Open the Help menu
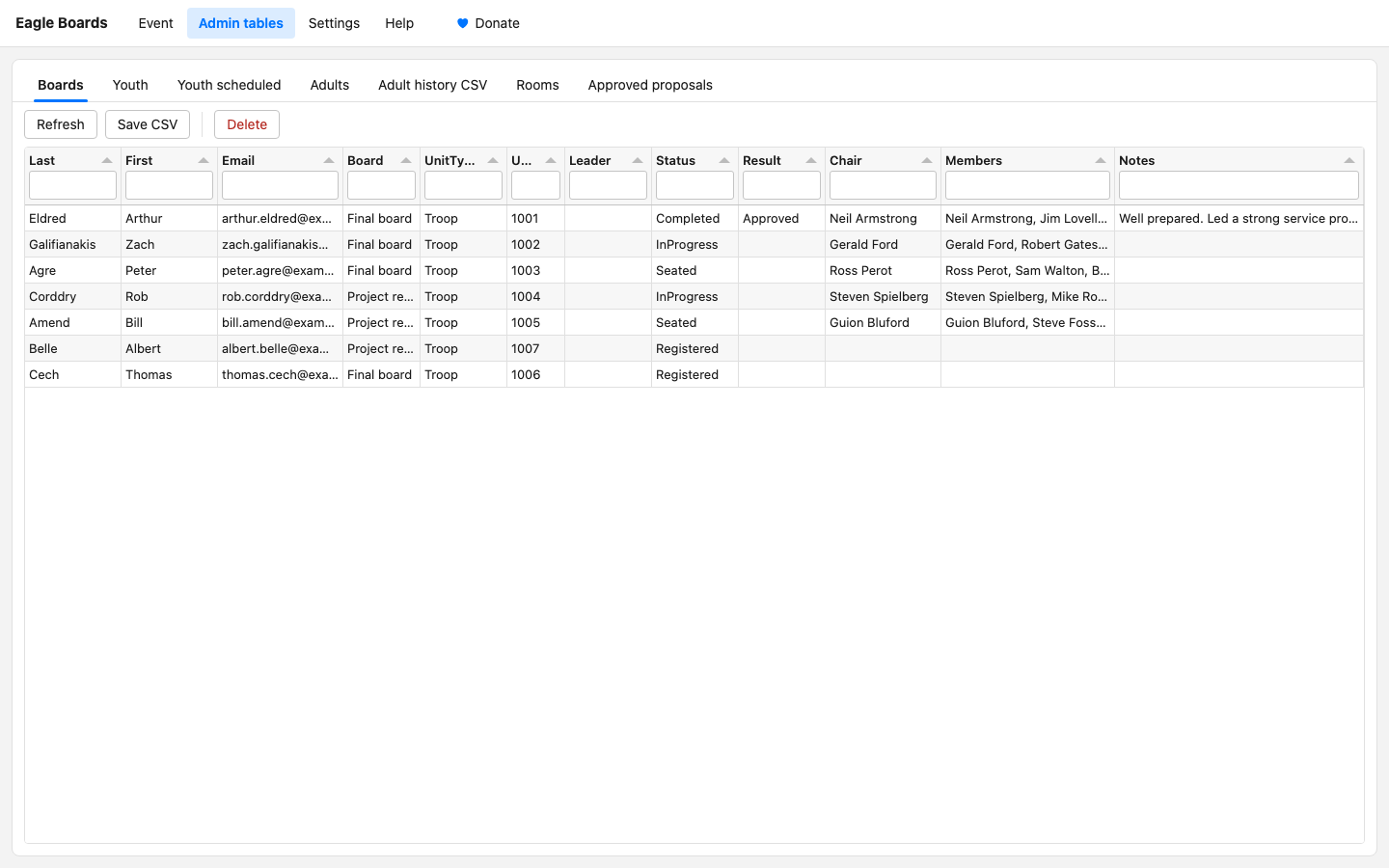Screen dimensions: 1389x868 399,23
